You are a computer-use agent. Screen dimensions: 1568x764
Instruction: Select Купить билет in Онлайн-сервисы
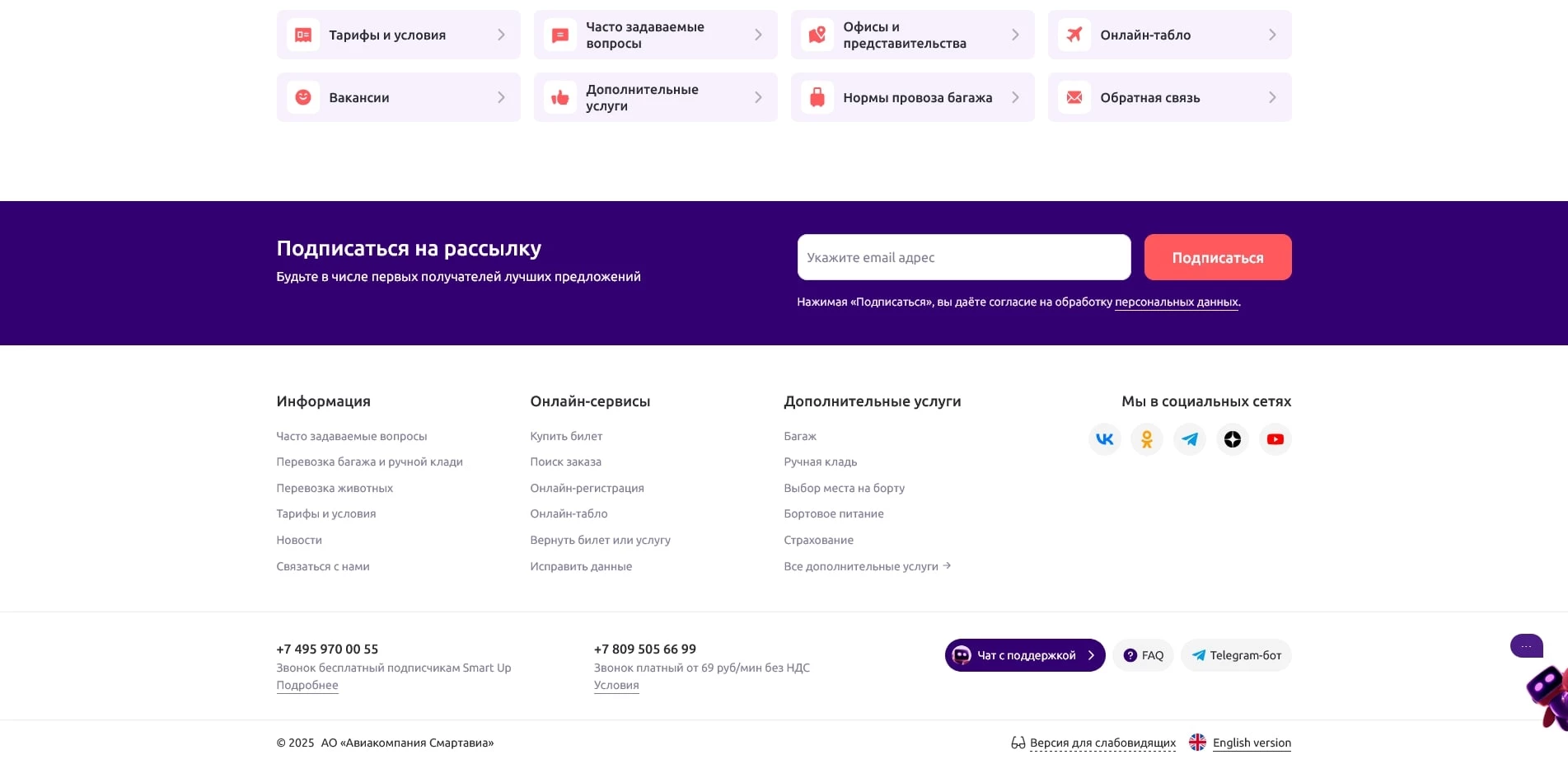566,436
